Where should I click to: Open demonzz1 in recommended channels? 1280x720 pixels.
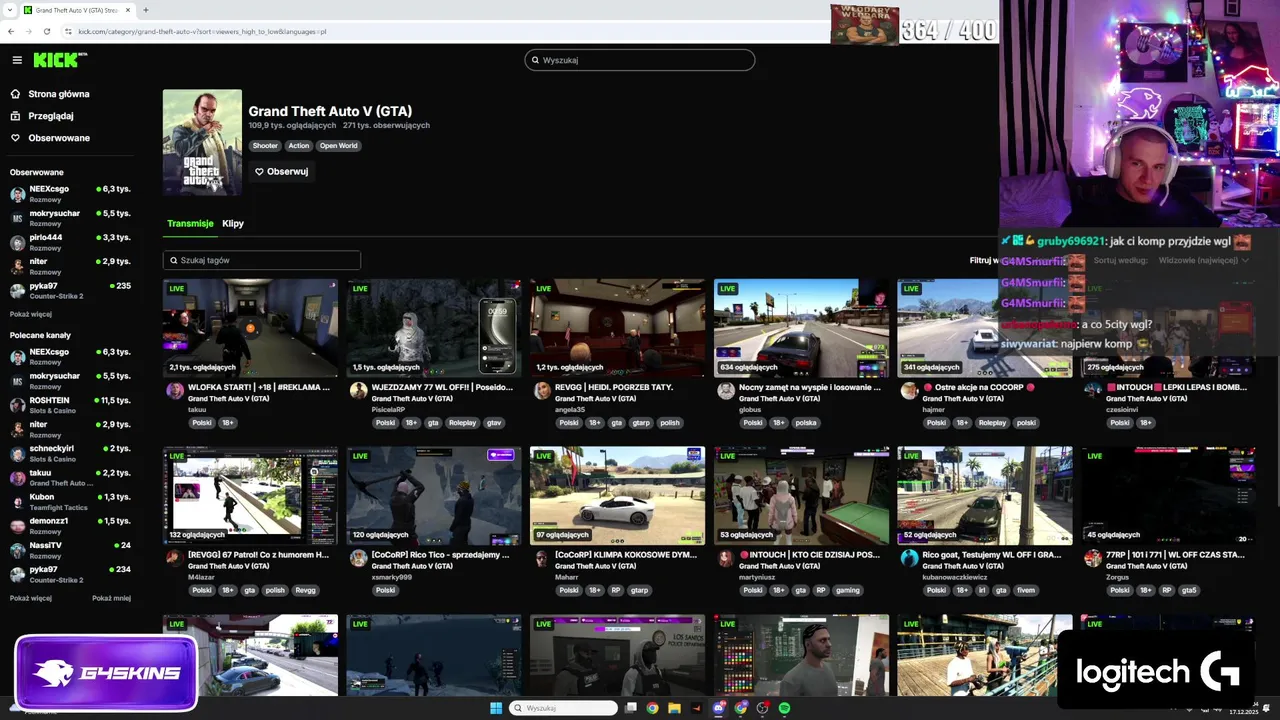(x=70, y=526)
